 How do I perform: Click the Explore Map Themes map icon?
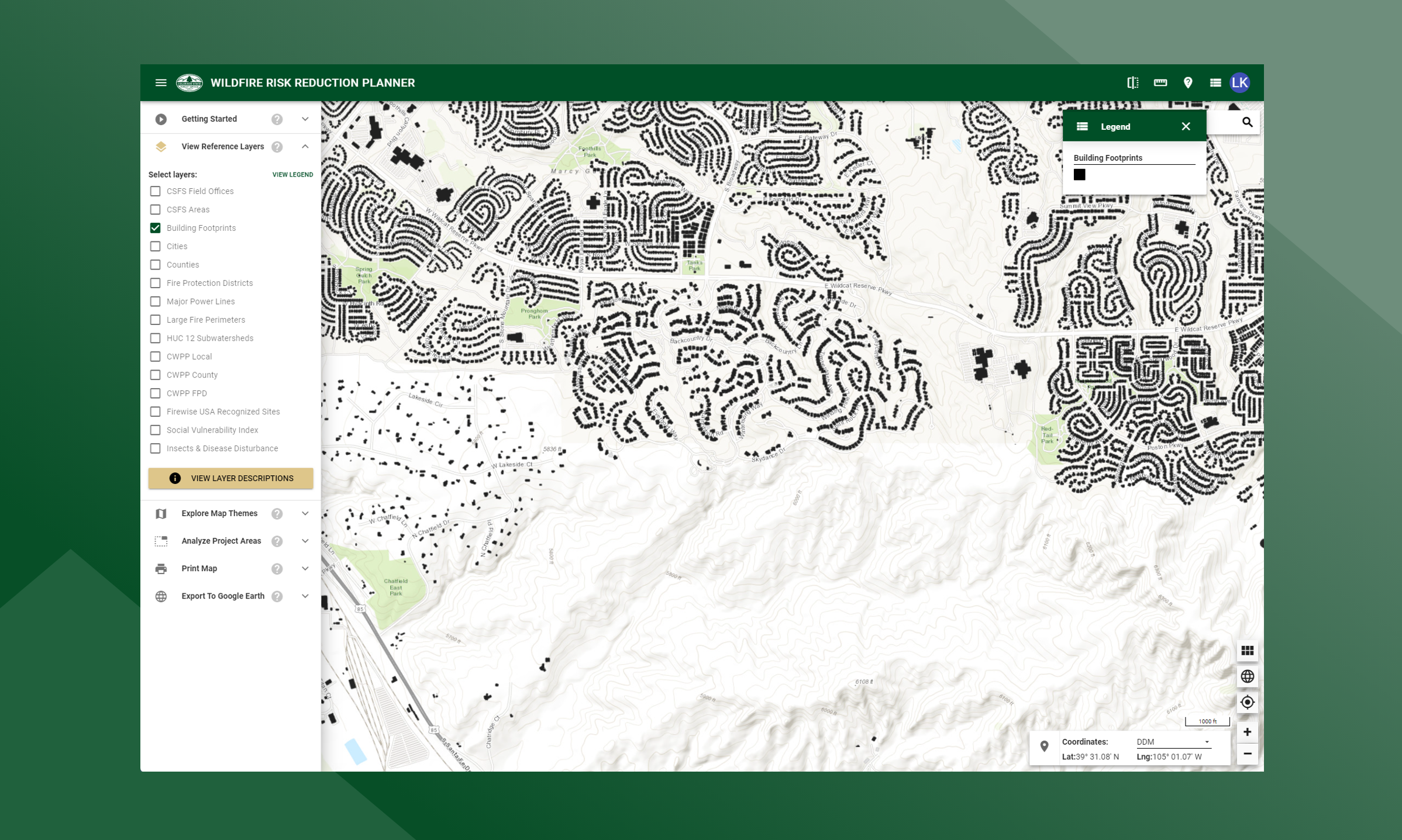click(x=161, y=514)
